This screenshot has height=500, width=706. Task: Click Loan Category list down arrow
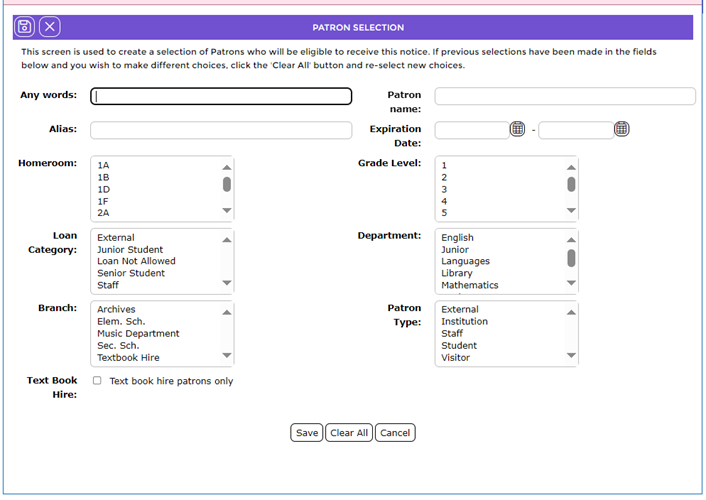pyautogui.click(x=227, y=283)
